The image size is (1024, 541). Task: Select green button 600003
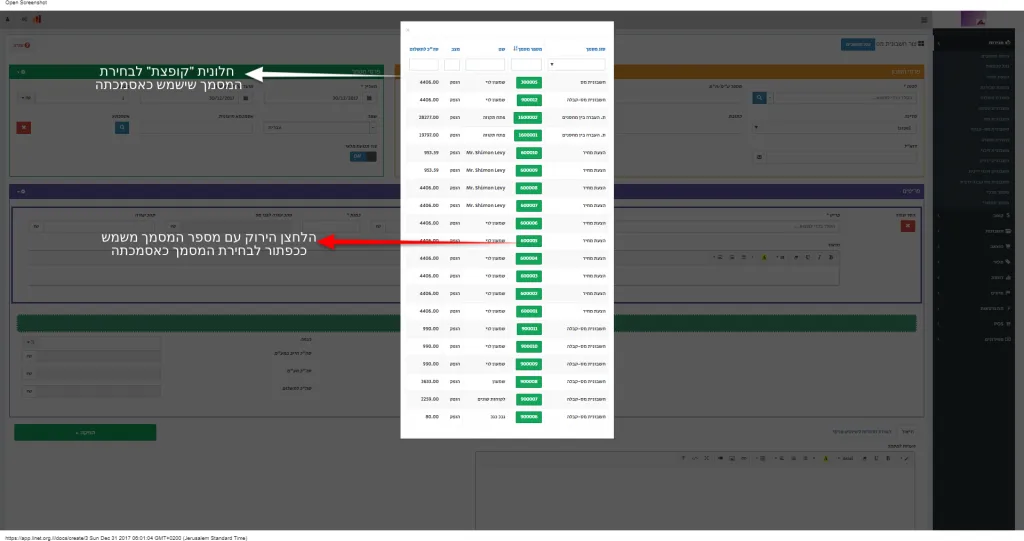coord(528,276)
